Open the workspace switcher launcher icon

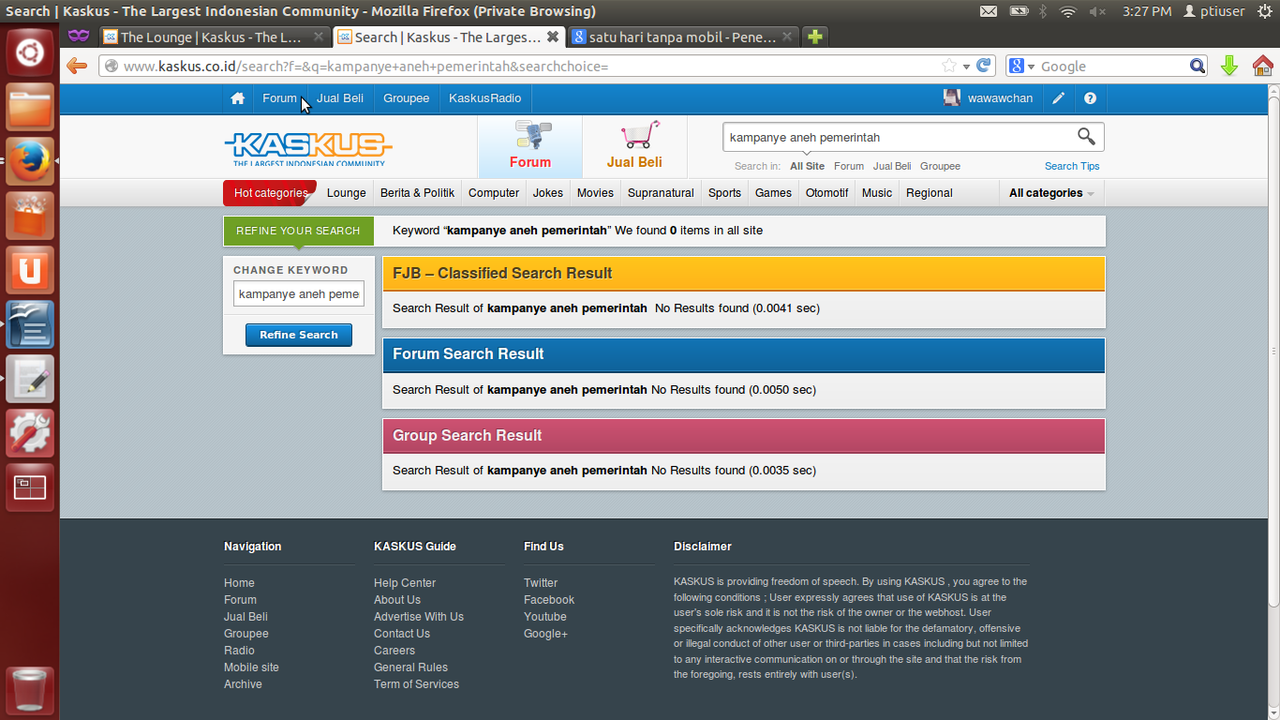tap(30, 487)
